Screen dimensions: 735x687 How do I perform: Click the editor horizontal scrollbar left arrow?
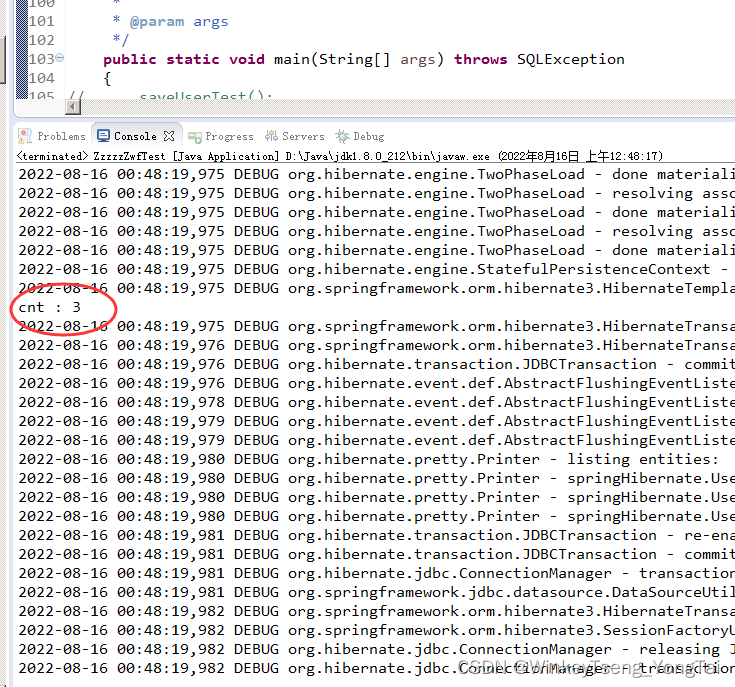pyautogui.click(x=73, y=107)
